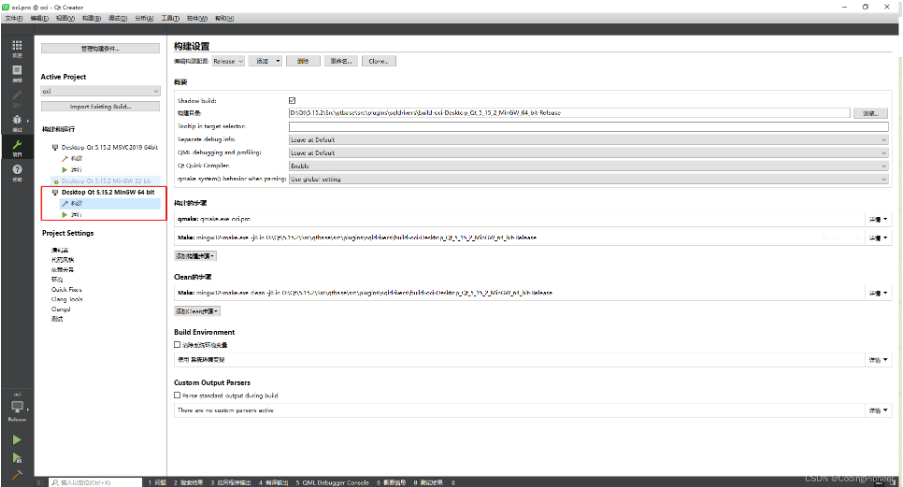Viewport: 903px width, 487px height.
Task: Click 浏览... (Browse) button for build directory
Action: (870, 113)
